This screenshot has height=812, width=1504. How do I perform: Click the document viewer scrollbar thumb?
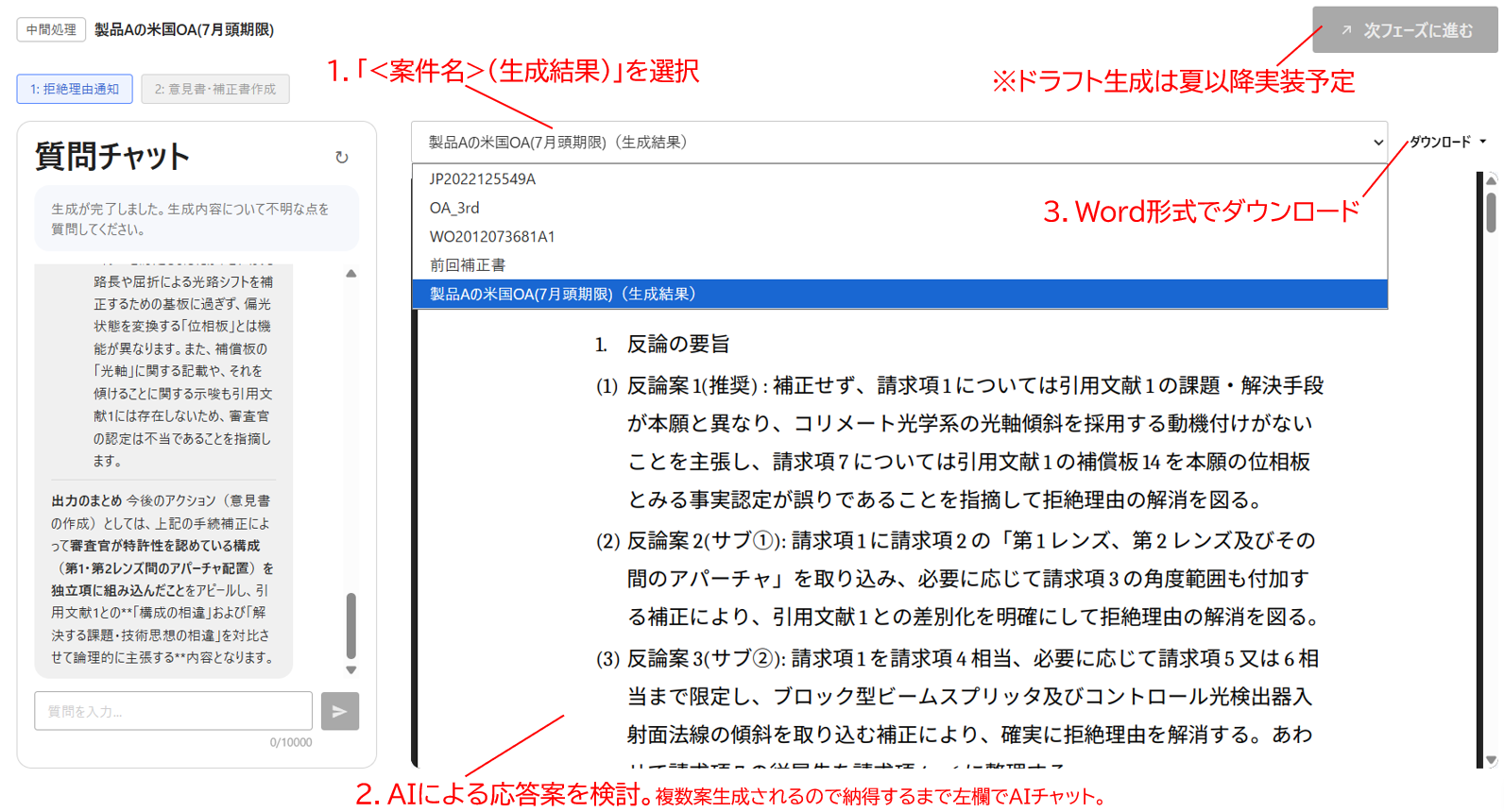coord(1491,211)
